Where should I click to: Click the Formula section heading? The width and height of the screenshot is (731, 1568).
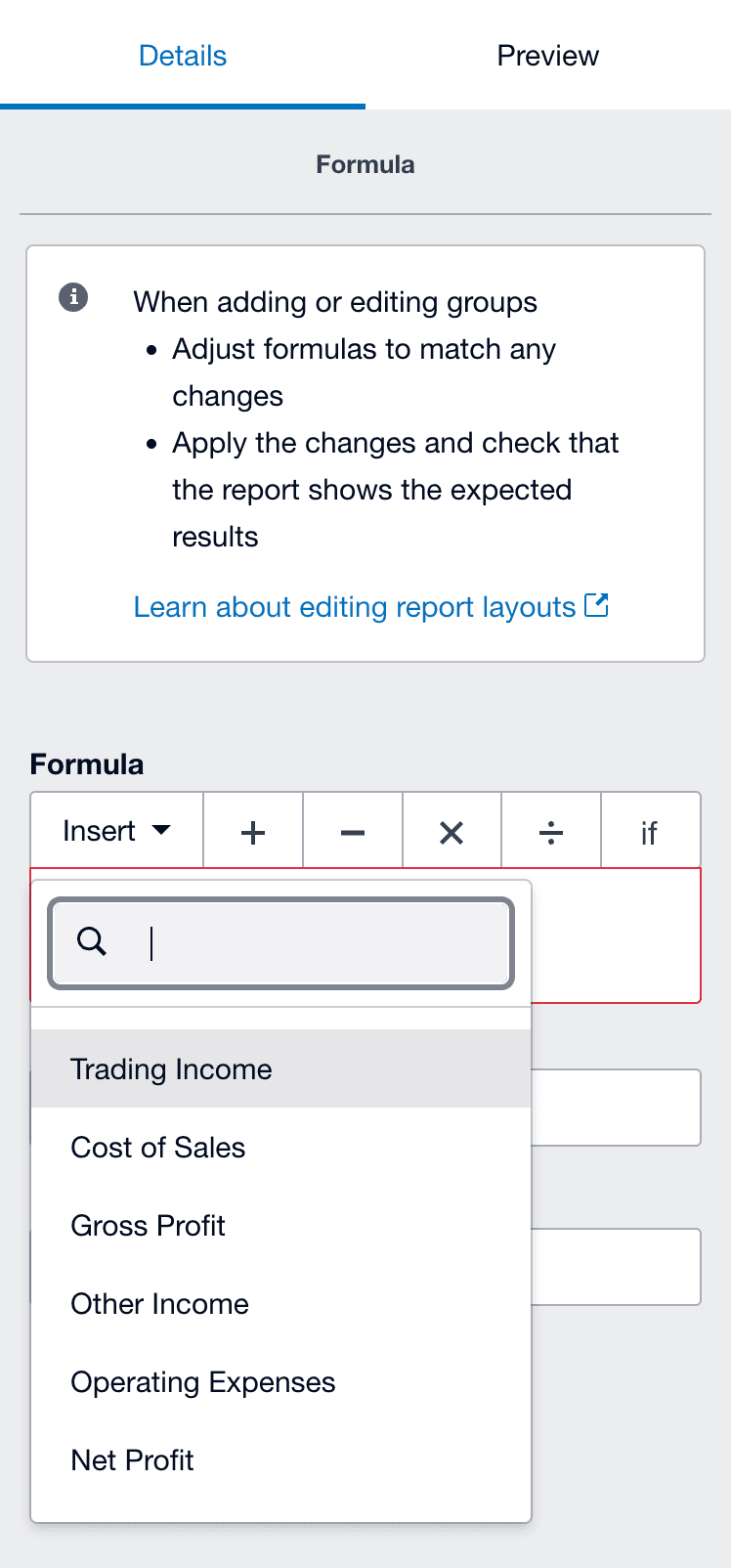[365, 164]
